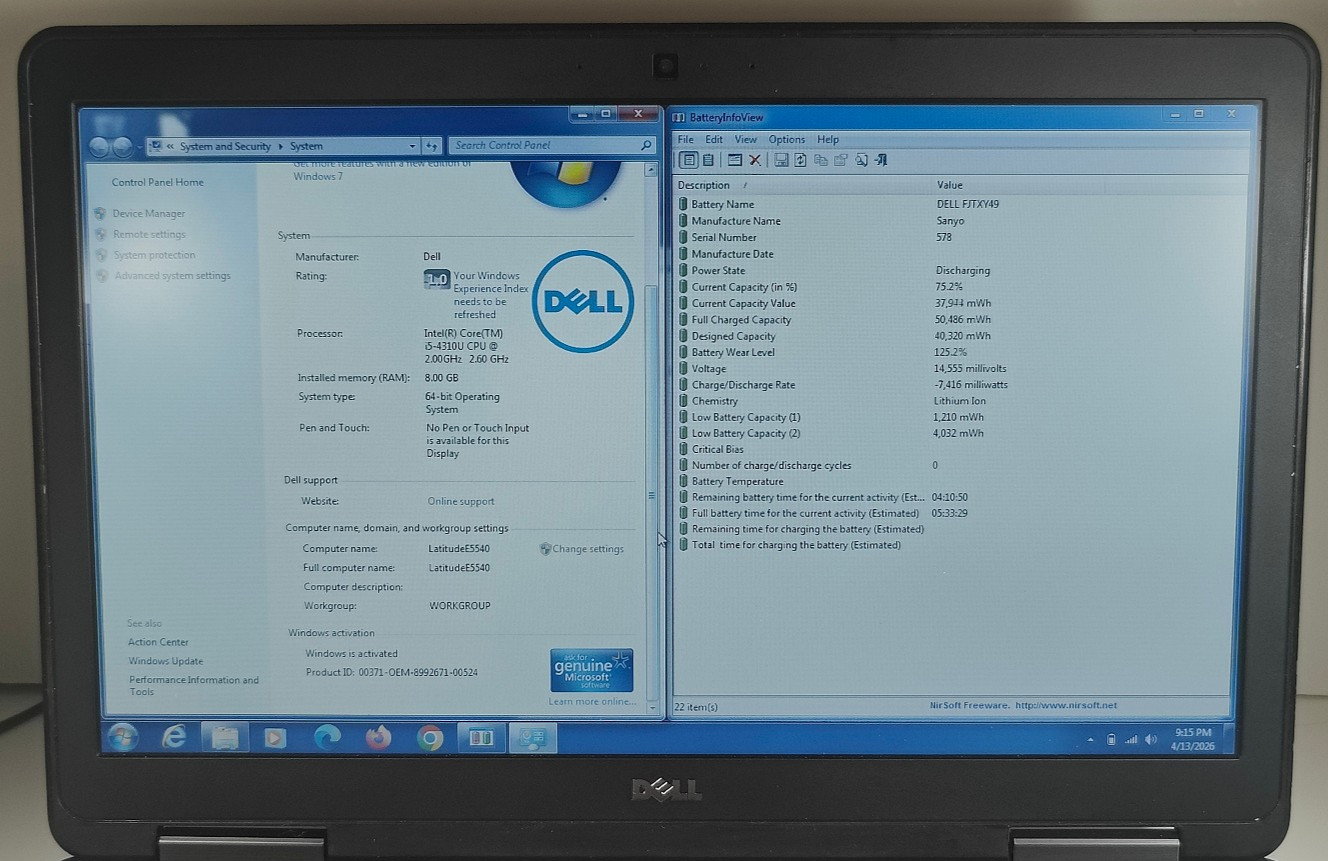Click Forward arrow in Control Panel window
This screenshot has height=861, width=1328.
pyautogui.click(x=122, y=147)
